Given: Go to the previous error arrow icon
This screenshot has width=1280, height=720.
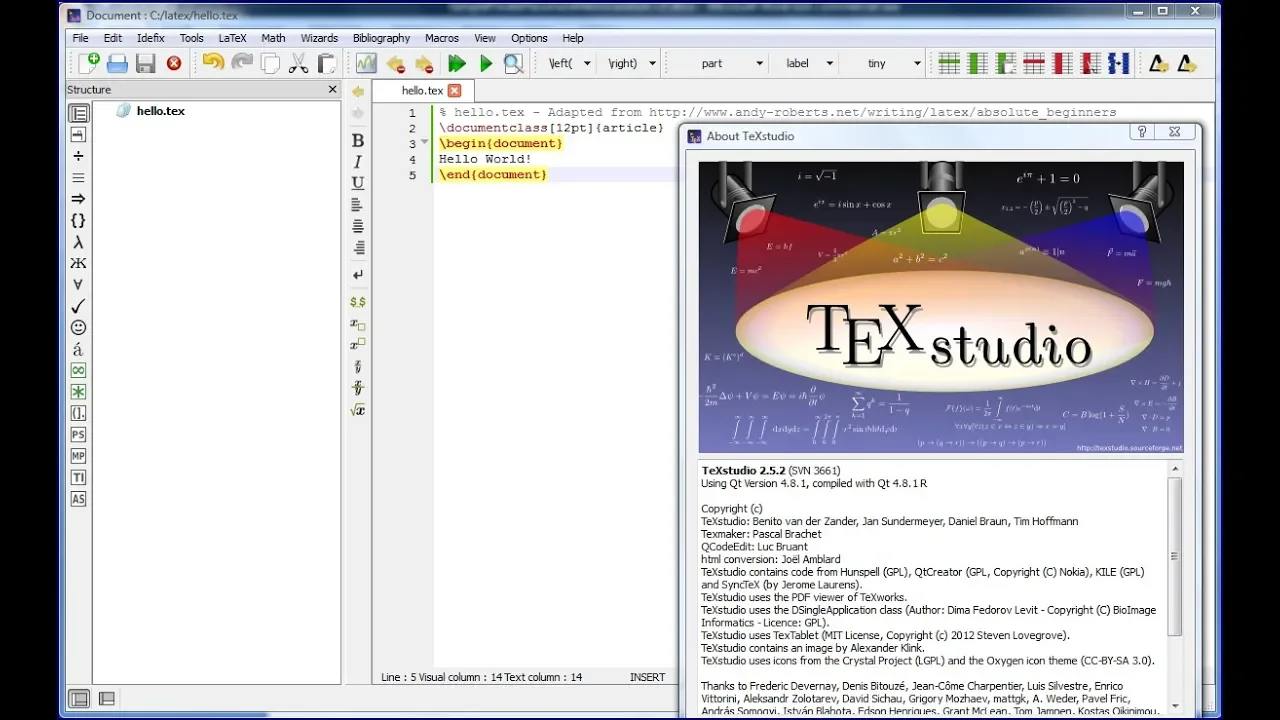Looking at the screenshot, I should (396, 63).
